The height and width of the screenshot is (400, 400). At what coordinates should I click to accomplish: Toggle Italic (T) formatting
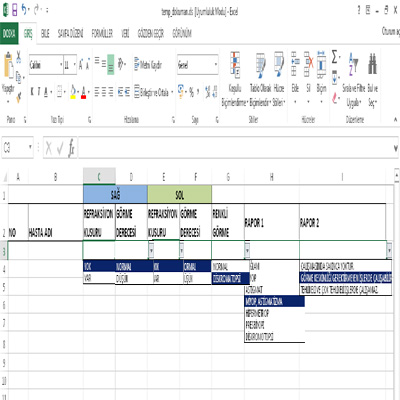point(39,92)
